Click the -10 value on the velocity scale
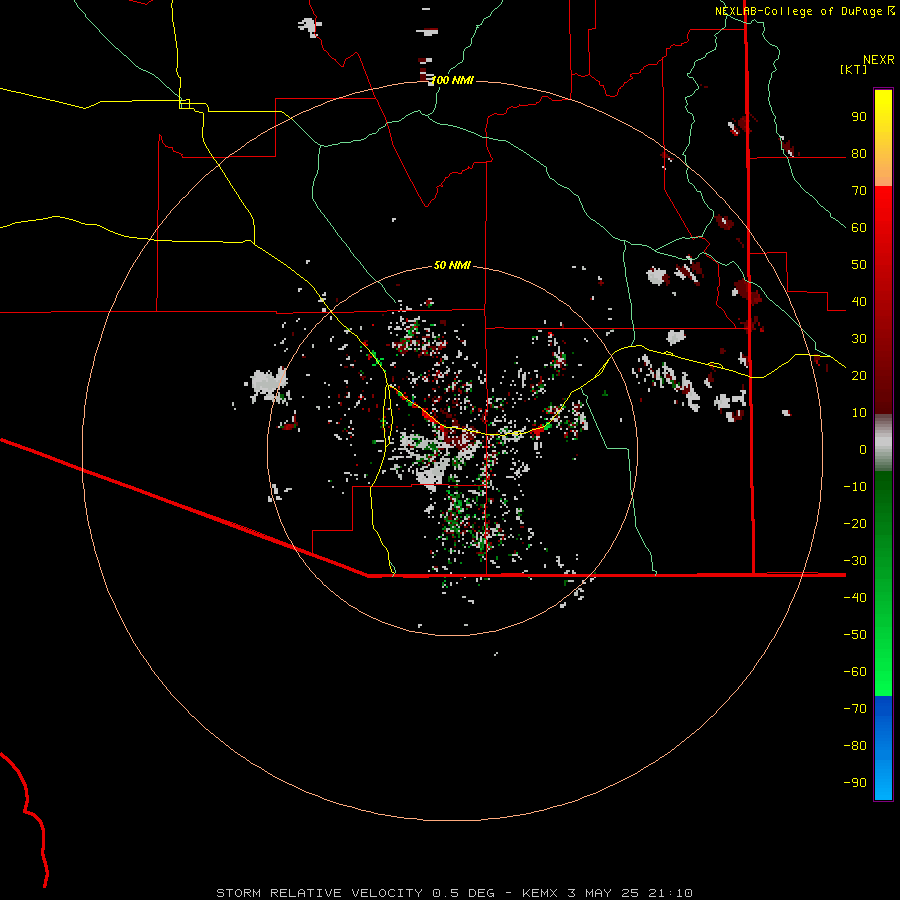 (x=855, y=487)
